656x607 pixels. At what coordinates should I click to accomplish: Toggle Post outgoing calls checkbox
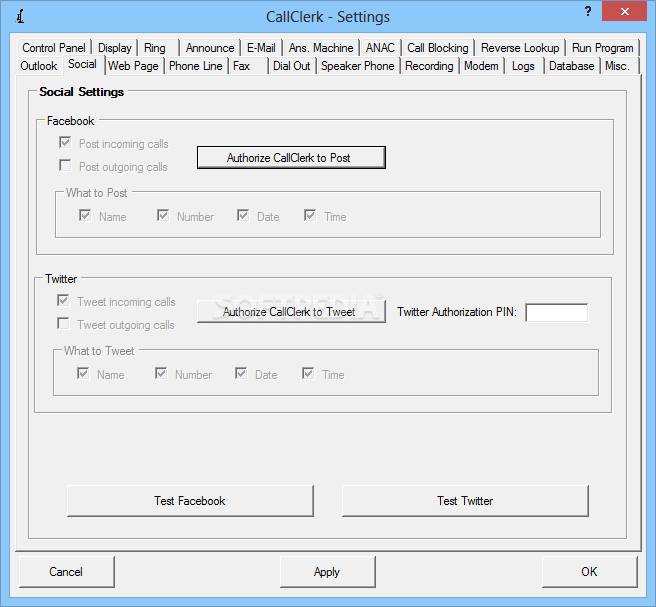point(65,165)
